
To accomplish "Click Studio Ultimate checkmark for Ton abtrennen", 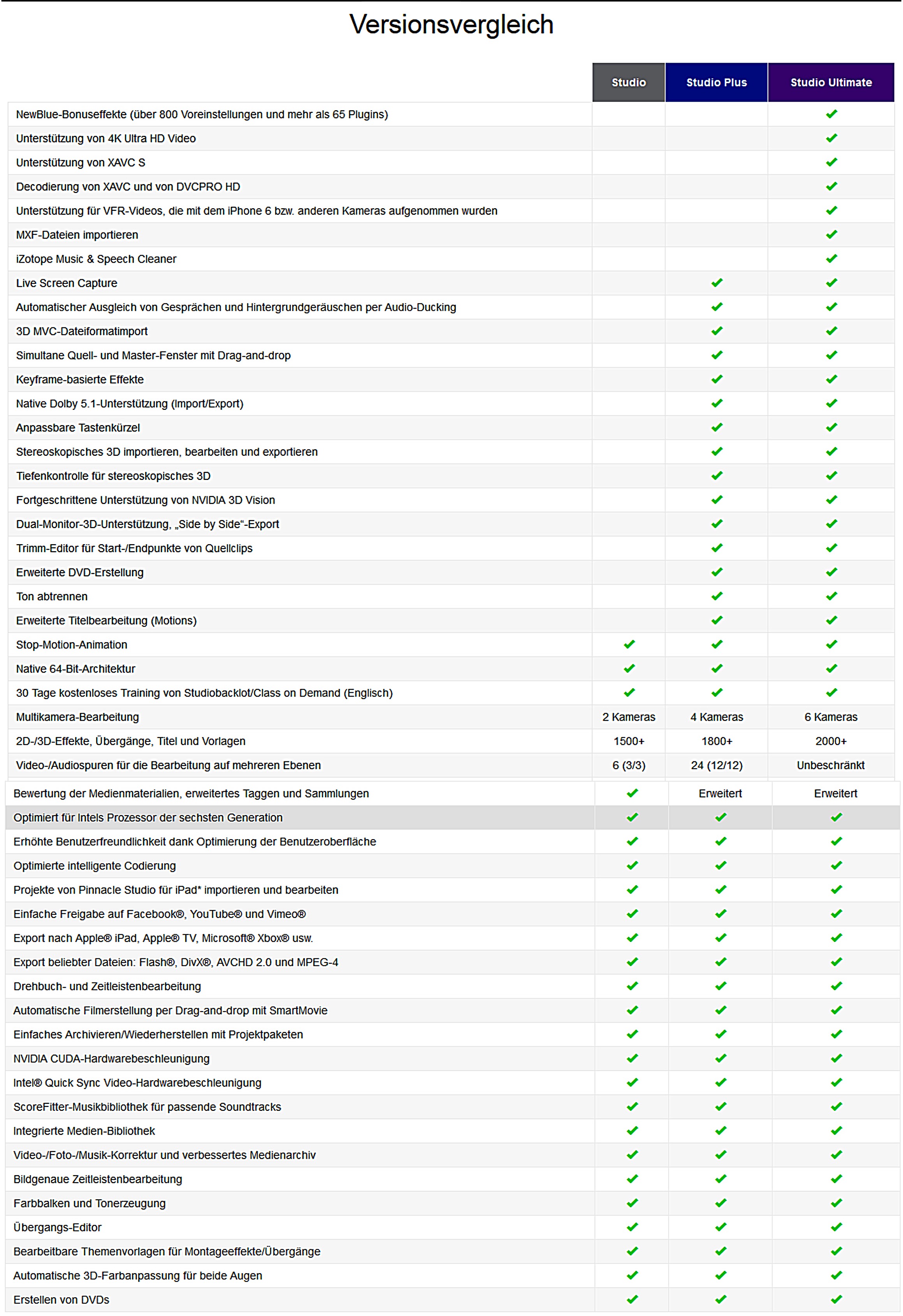I will (831, 596).
